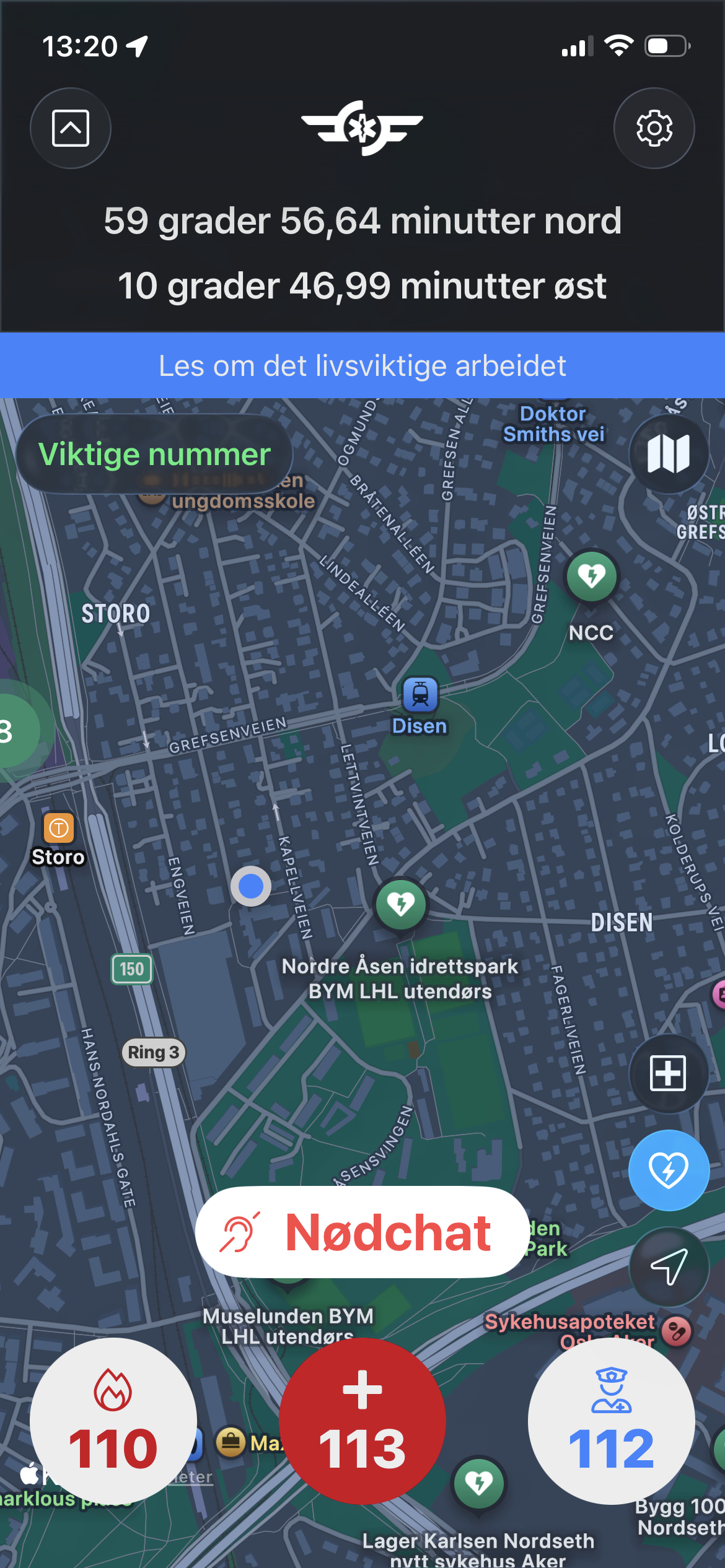Screen dimensions: 725x1568
Task: Tap the Storo metro station icon
Action: tap(59, 828)
